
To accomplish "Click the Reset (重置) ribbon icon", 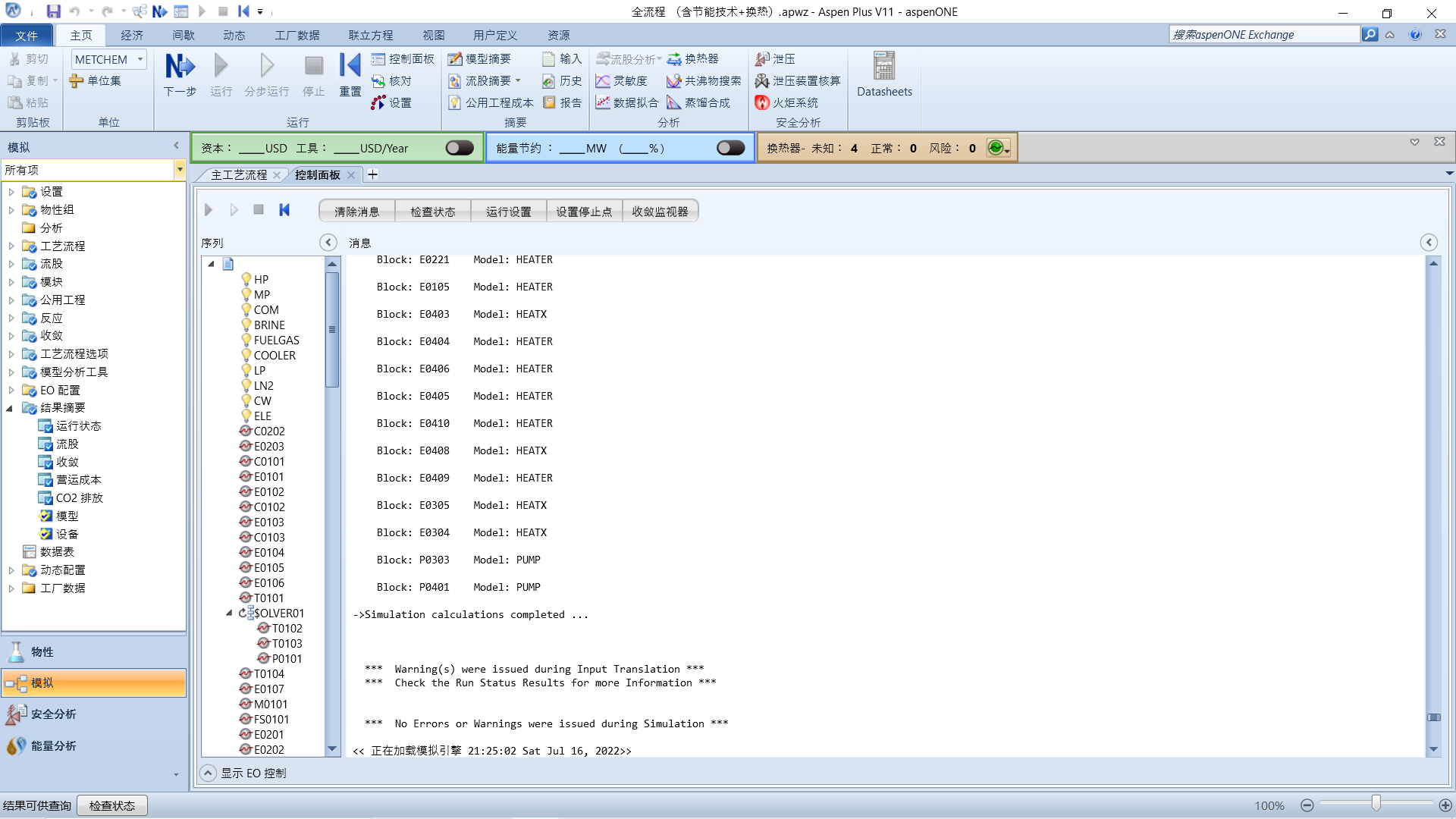I will point(350,67).
